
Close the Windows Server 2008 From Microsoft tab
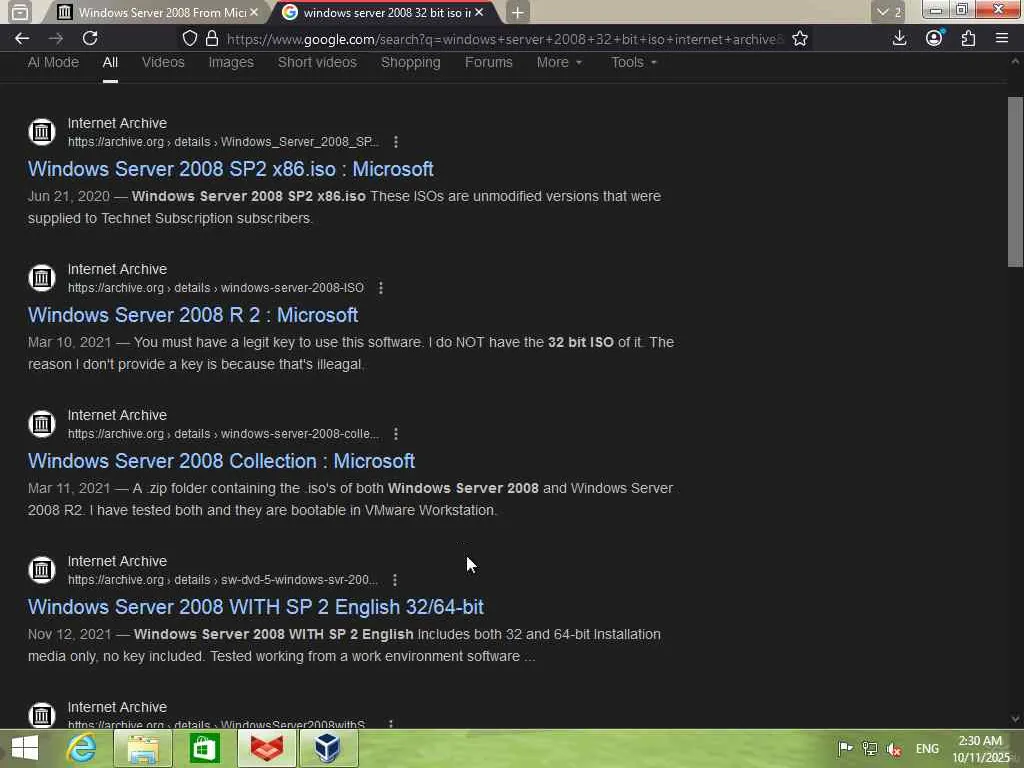(254, 12)
